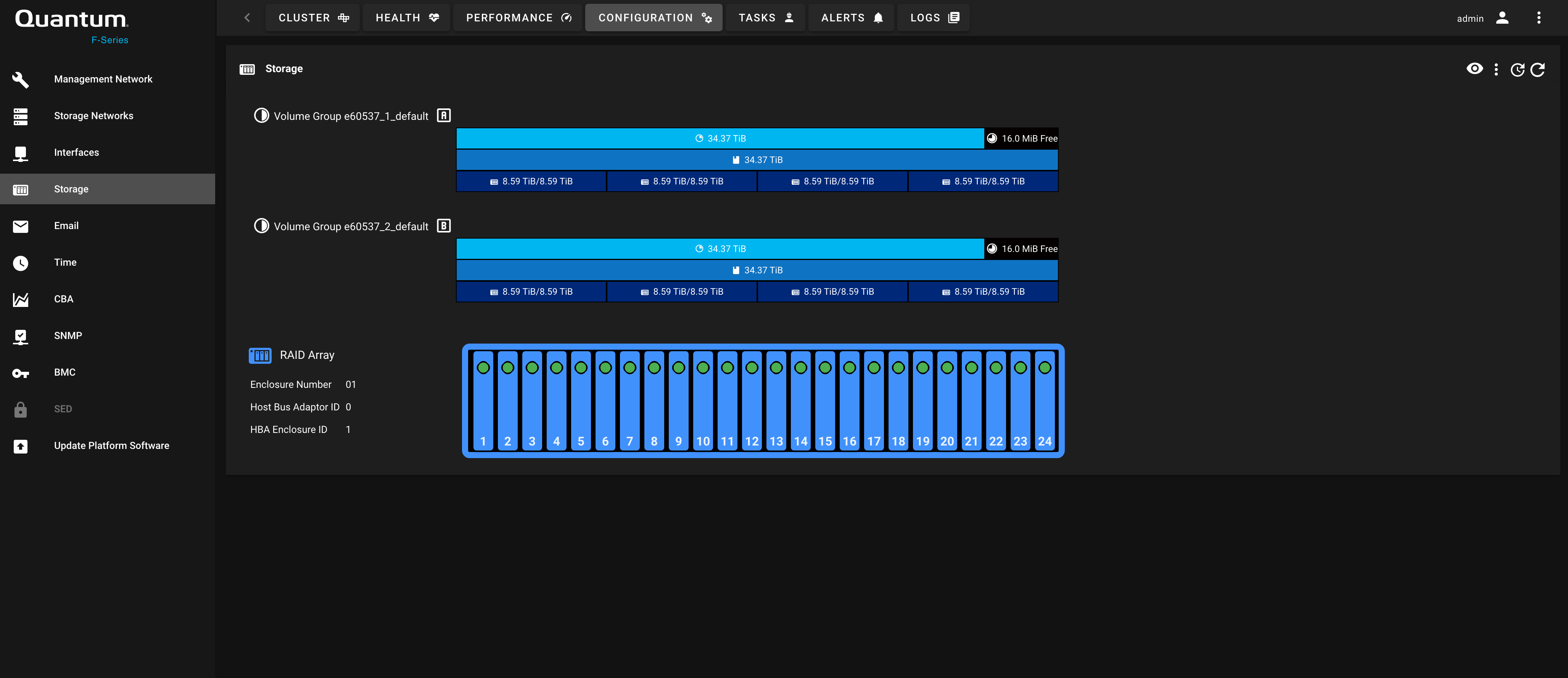This screenshot has width=1568, height=678.
Task: Toggle Volume Group e60537_2_default half-circle icon
Action: 261,226
